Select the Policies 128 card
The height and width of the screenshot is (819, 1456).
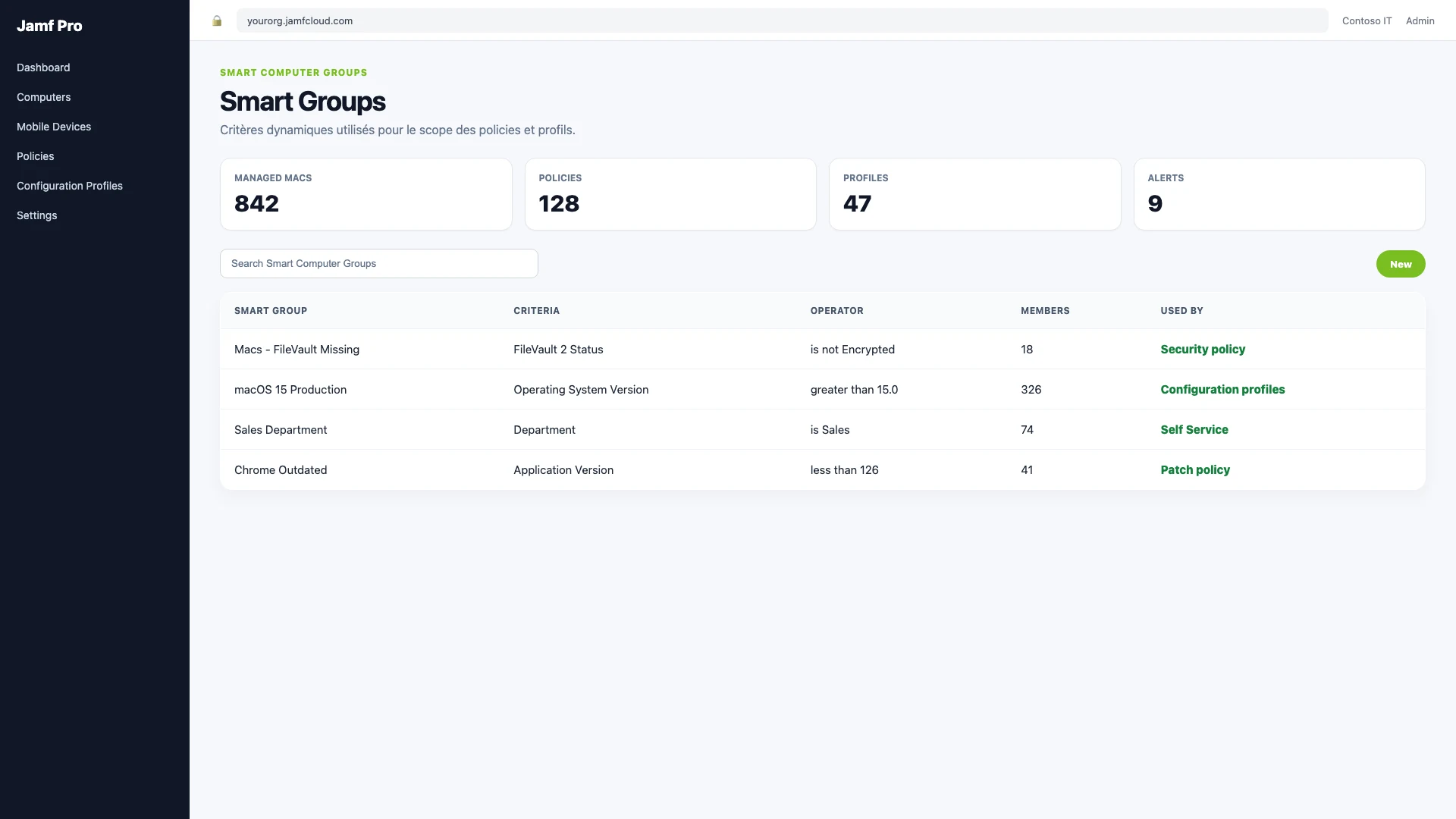coord(670,194)
